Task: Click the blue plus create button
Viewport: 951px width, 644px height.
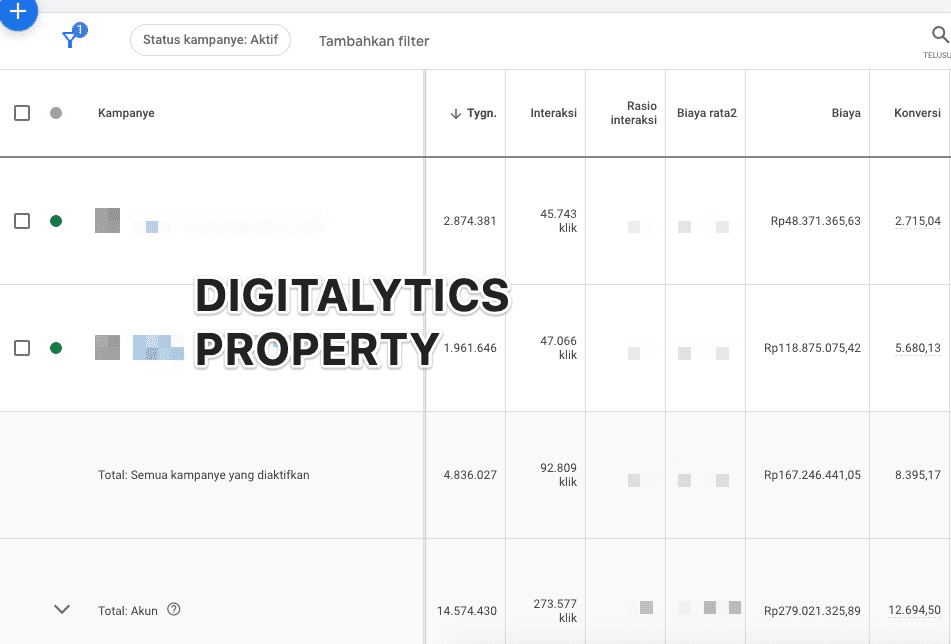Action: pyautogui.click(x=17, y=12)
